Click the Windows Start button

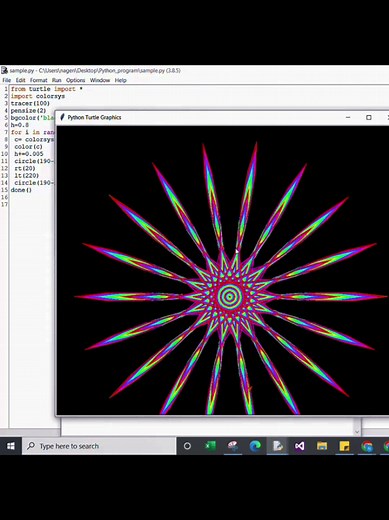tap(11, 446)
